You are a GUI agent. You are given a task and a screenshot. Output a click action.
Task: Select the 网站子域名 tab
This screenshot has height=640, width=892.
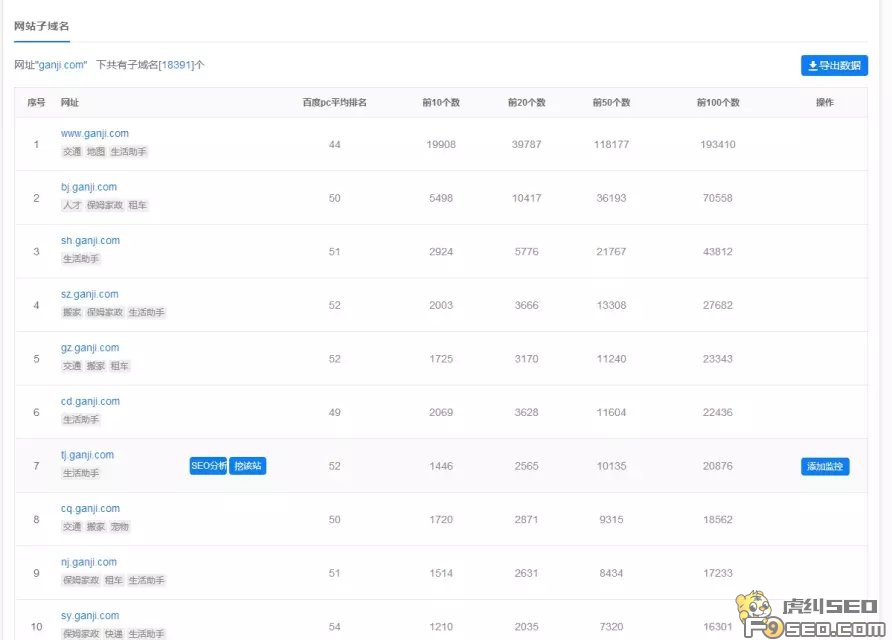tap(42, 28)
